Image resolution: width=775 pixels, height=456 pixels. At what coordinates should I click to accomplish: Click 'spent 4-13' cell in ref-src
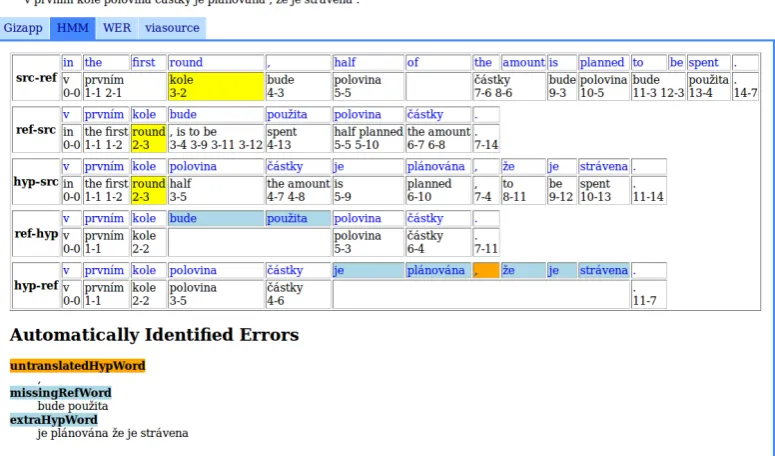(x=298, y=138)
